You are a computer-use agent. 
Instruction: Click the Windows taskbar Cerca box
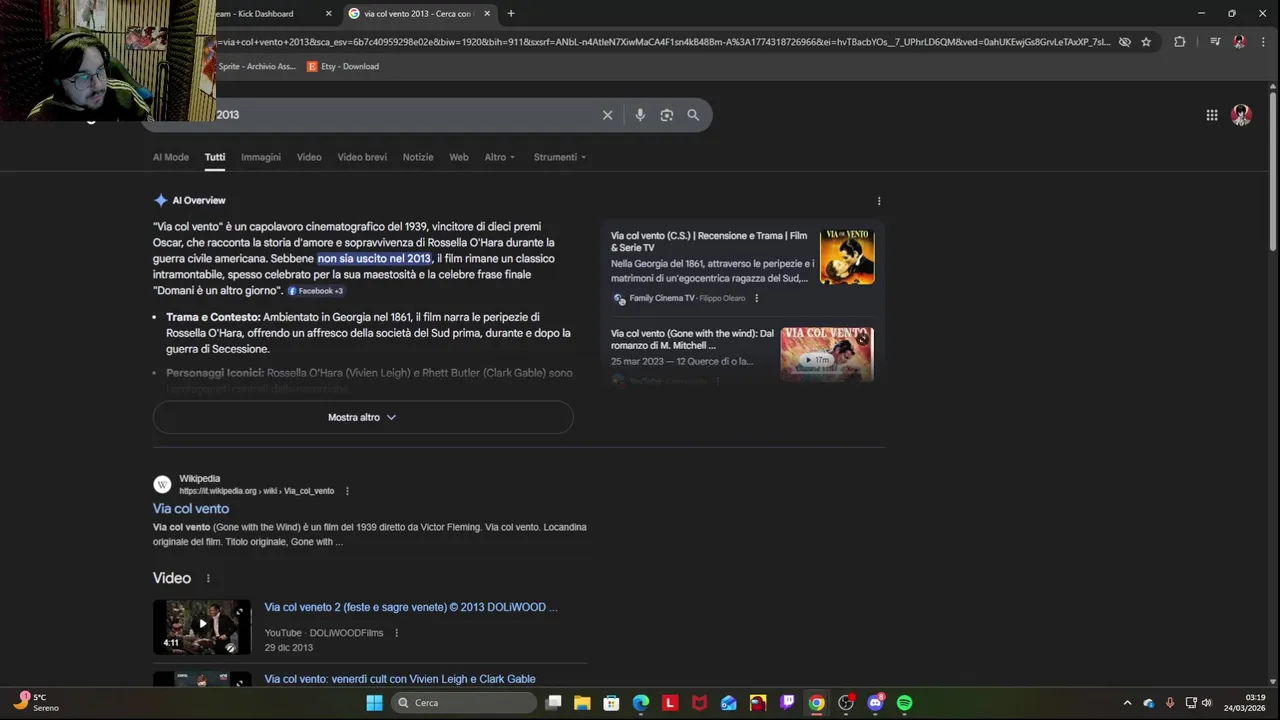pos(464,703)
